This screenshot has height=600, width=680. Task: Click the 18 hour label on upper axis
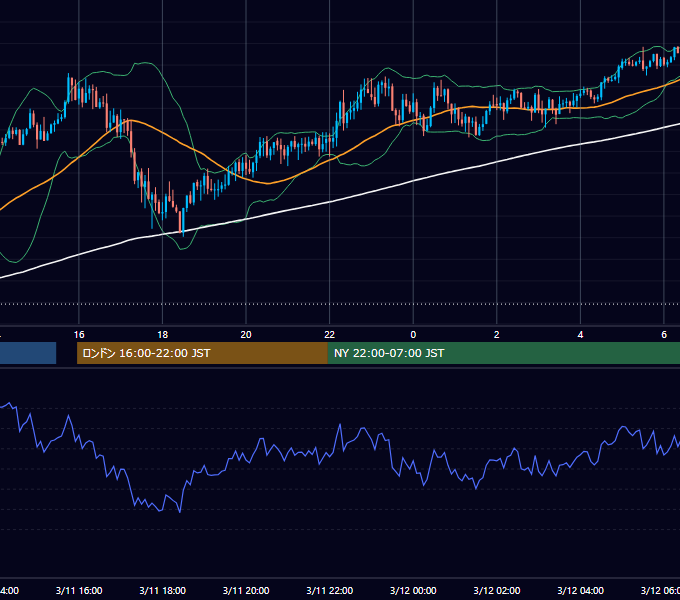(162, 335)
